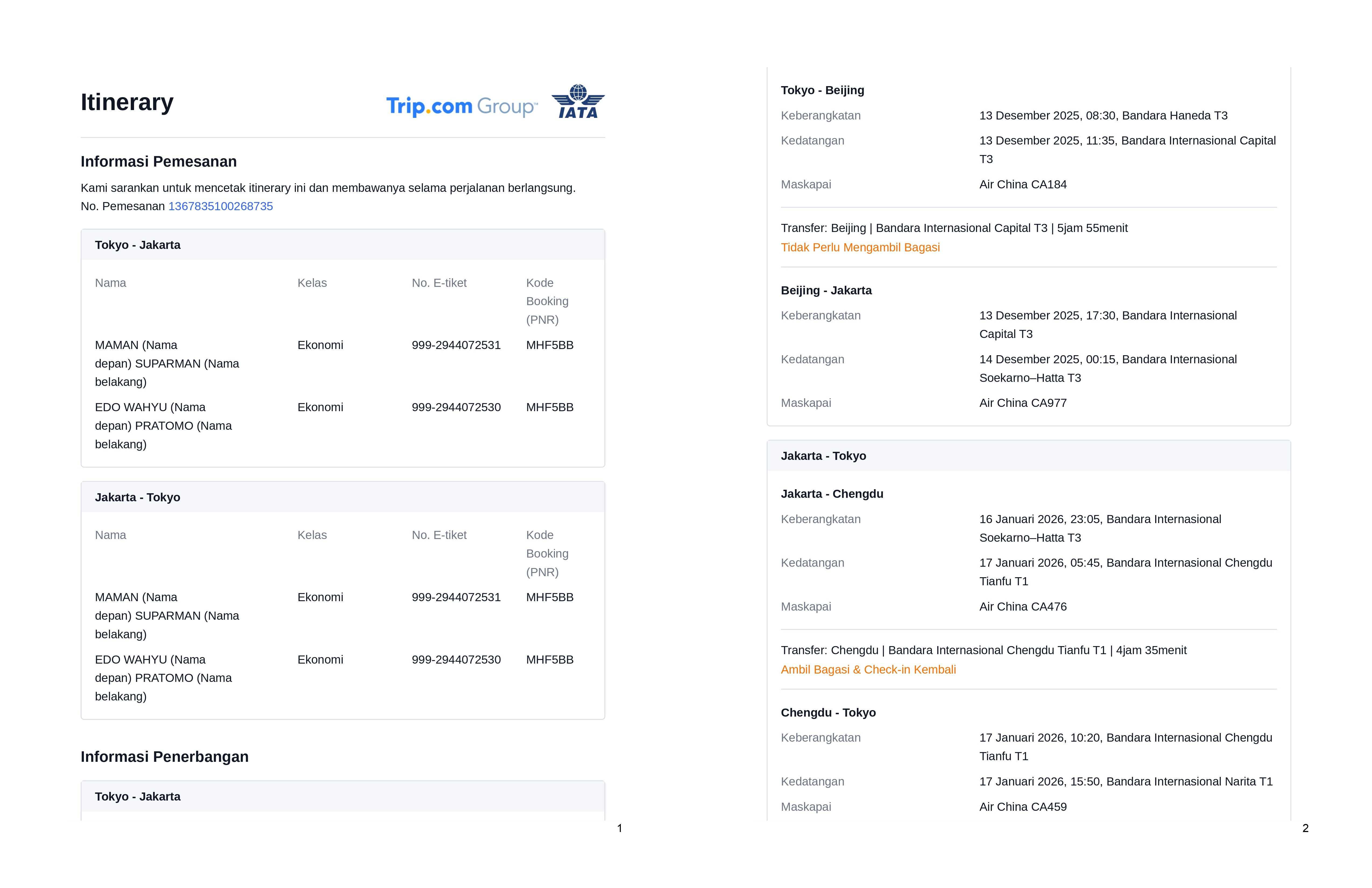
Task: Click the Tokyo - Beijing segment title
Action: coord(822,90)
